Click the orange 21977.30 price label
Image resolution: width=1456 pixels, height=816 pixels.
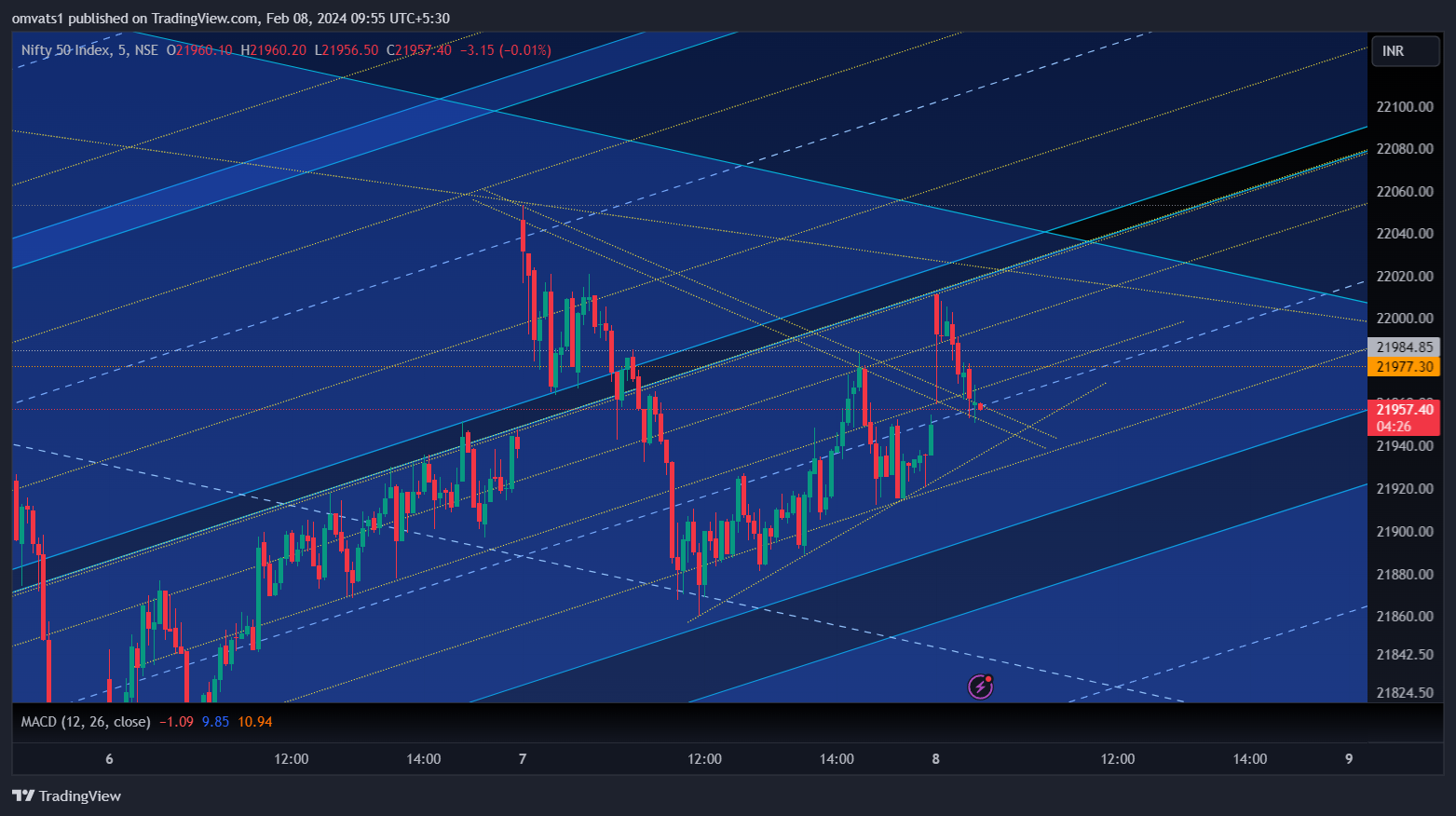[x=1405, y=367]
